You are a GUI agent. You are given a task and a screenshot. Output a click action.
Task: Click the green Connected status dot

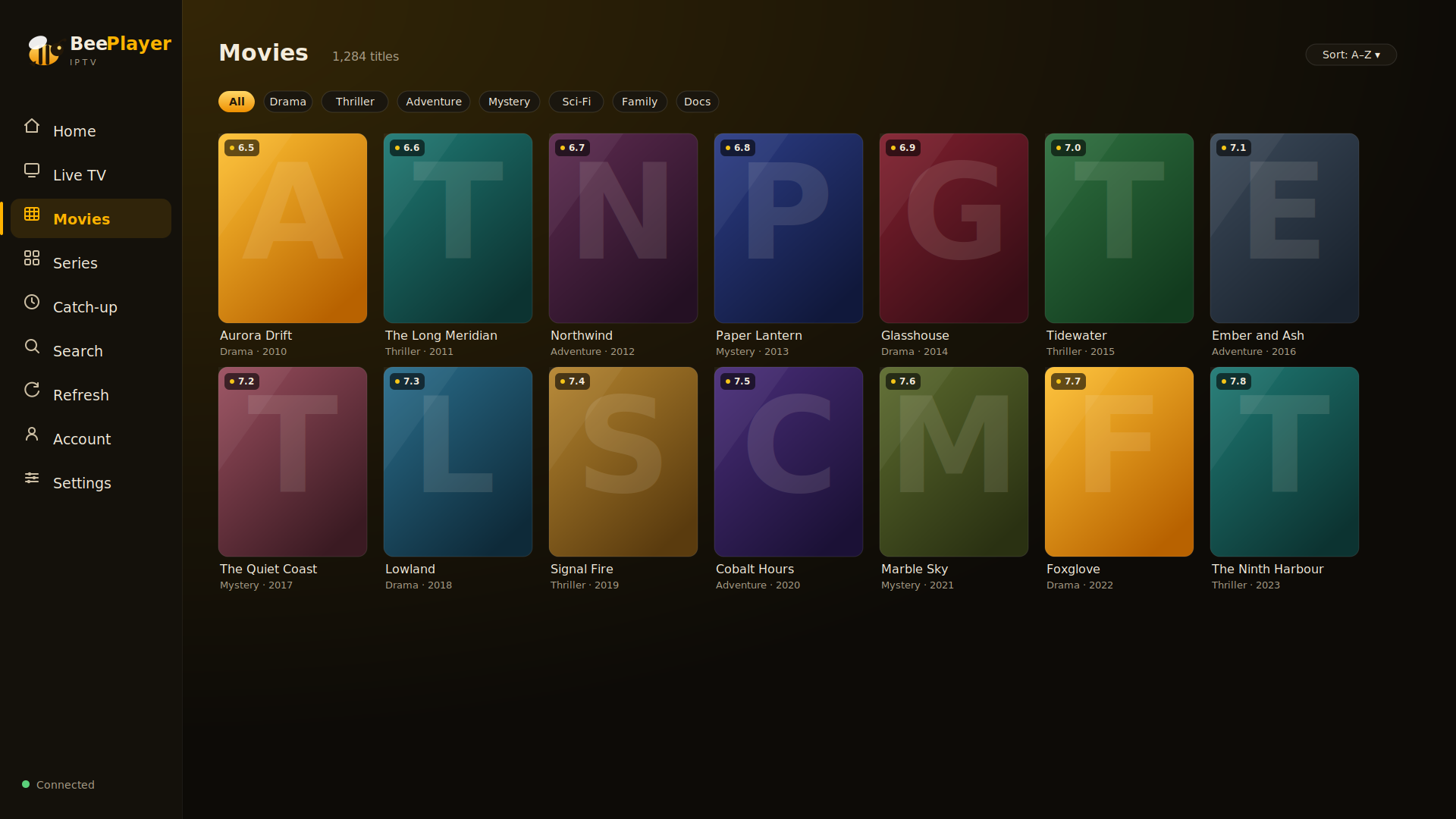pyautogui.click(x=26, y=784)
